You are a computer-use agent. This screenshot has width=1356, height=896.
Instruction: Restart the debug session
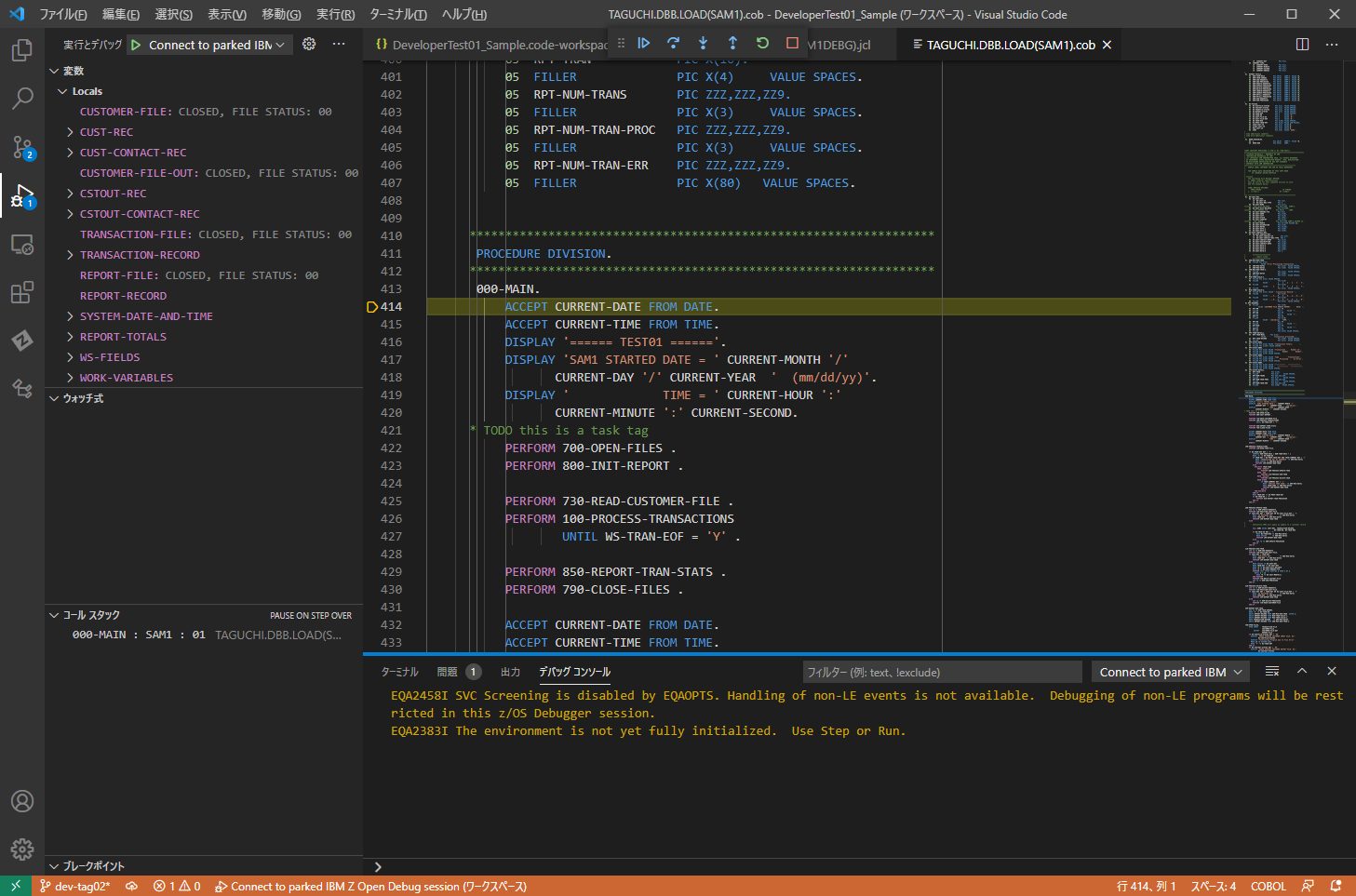[x=762, y=43]
